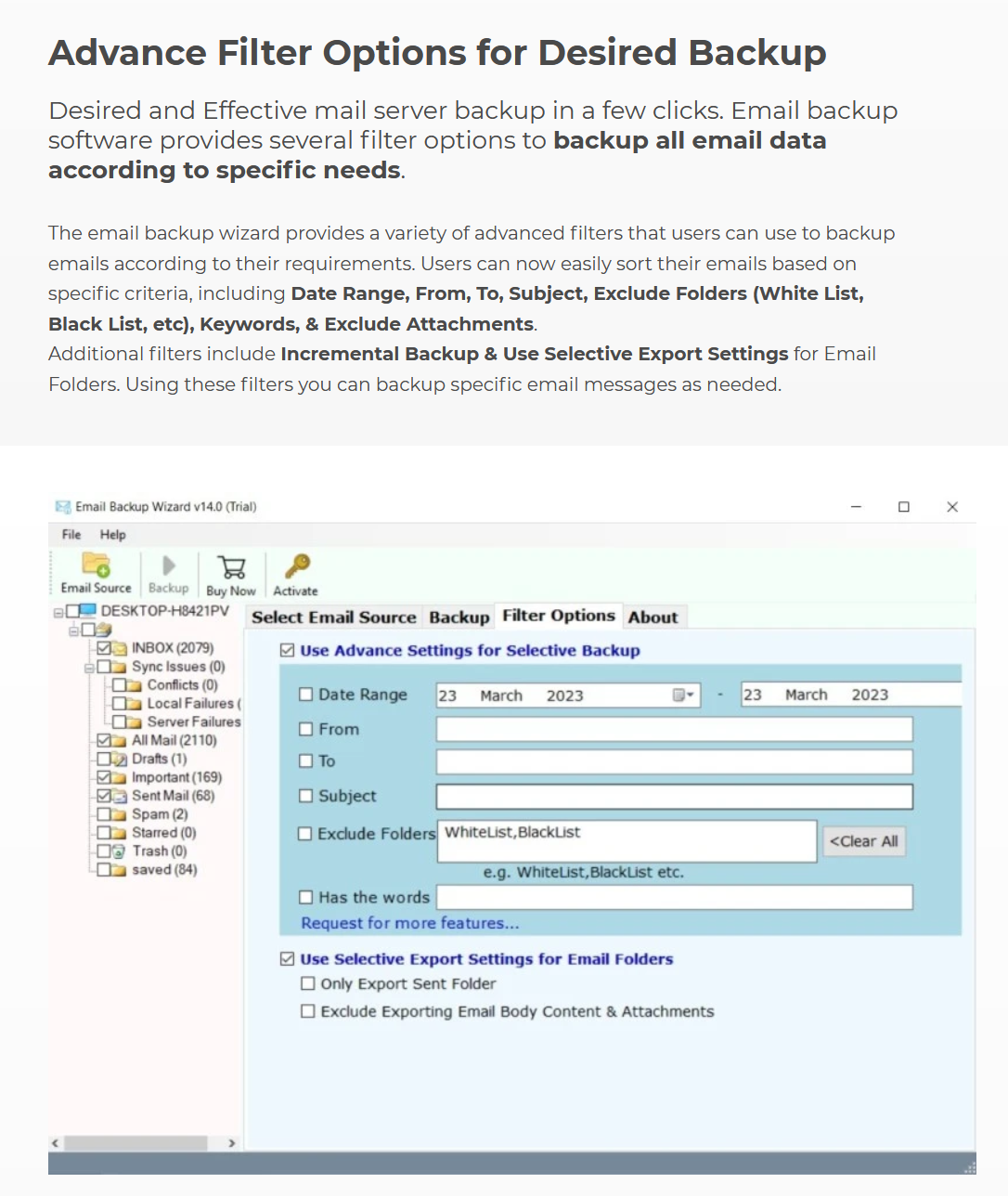
Task: Enable the Has the words checkbox
Action: tap(305, 897)
